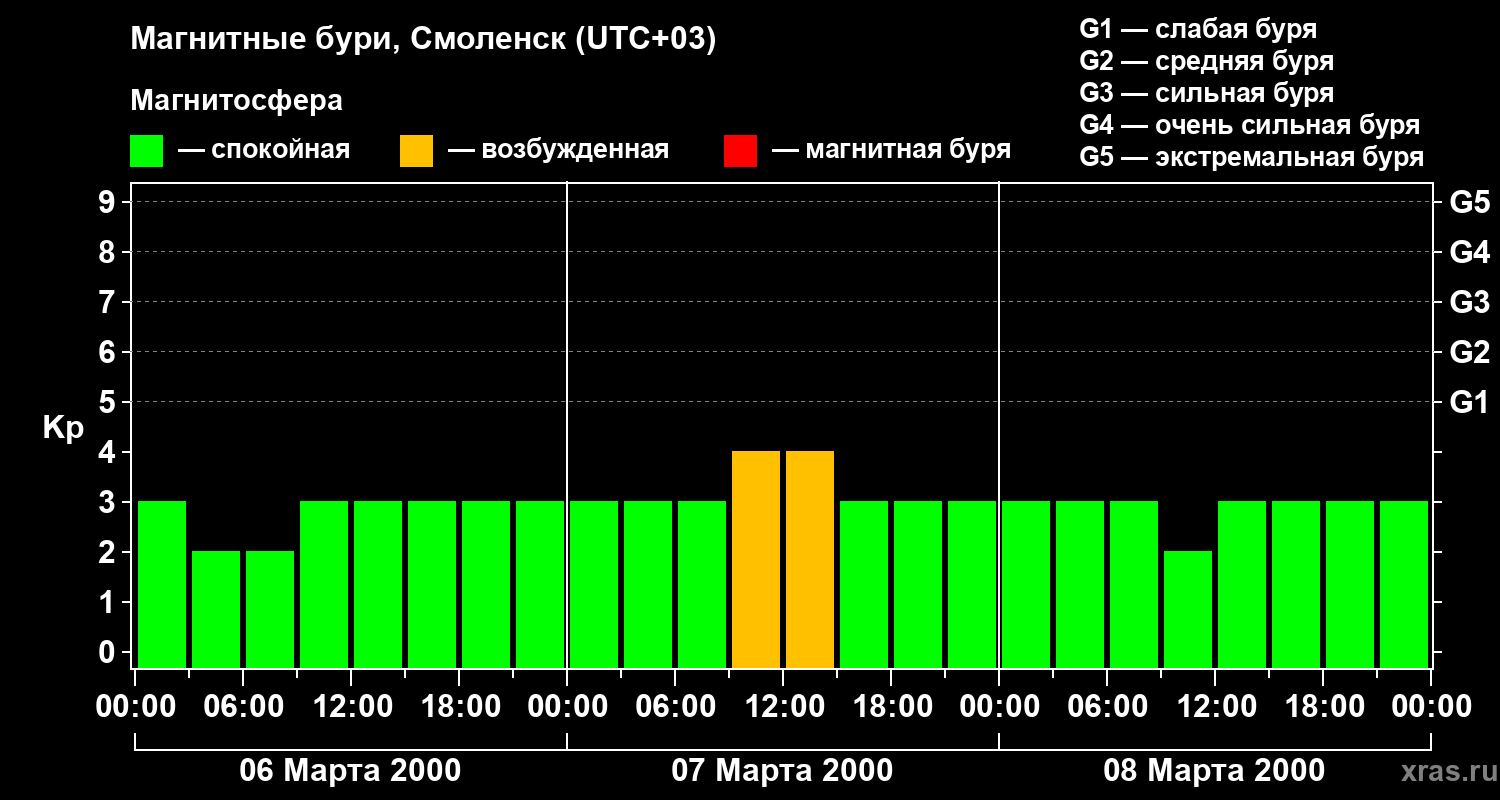Click the red магнитная буря legend swatch
1500x800 pixels.
point(740,151)
